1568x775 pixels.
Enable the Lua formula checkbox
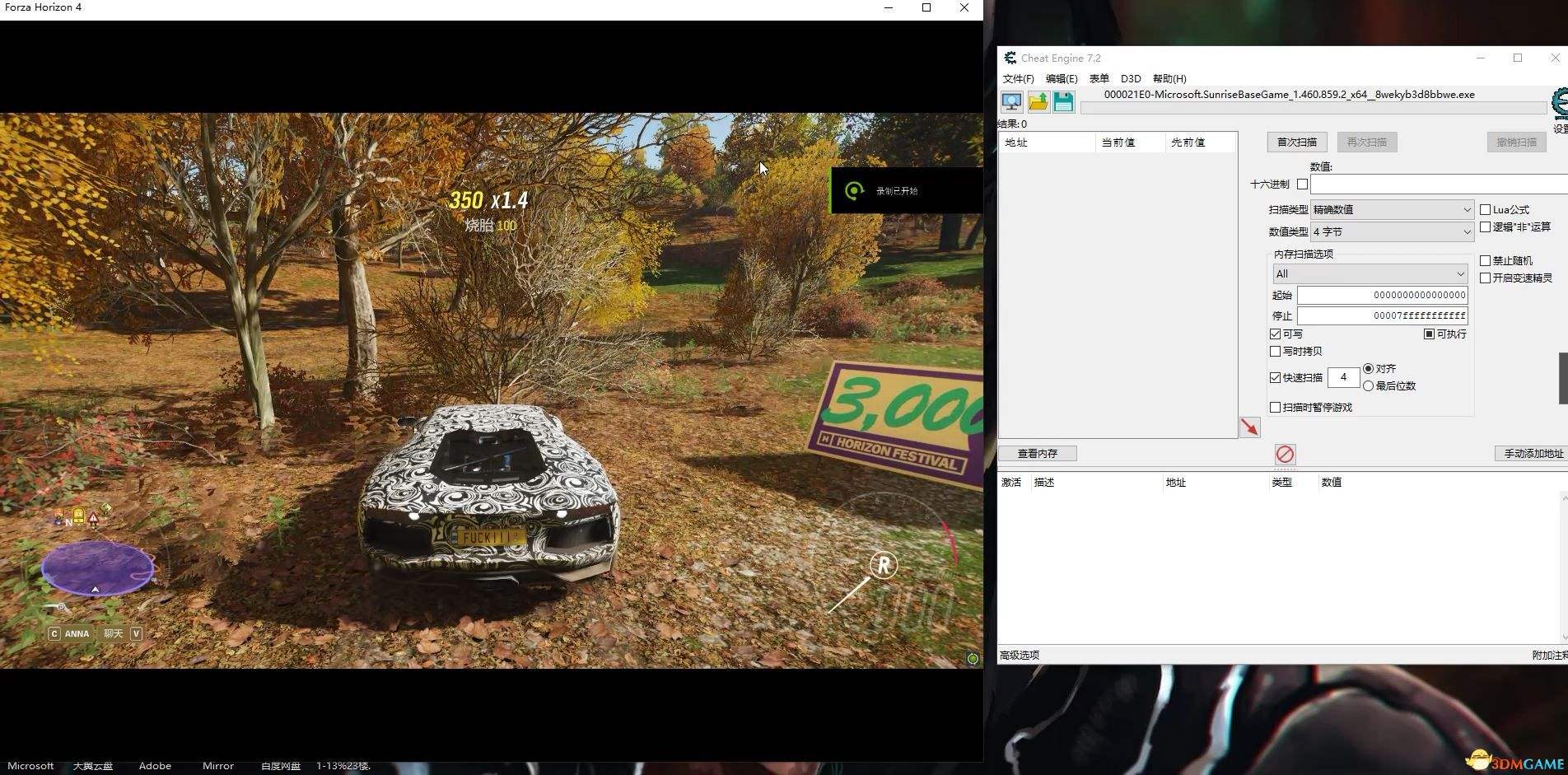coord(1486,210)
